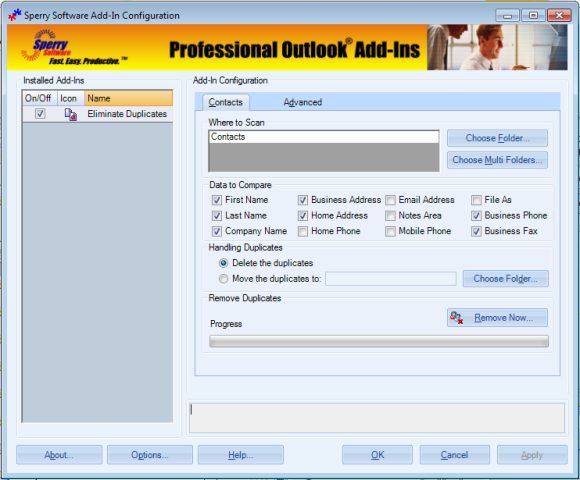Click the move duplicates folder field
The image size is (580, 480).
(x=391, y=278)
